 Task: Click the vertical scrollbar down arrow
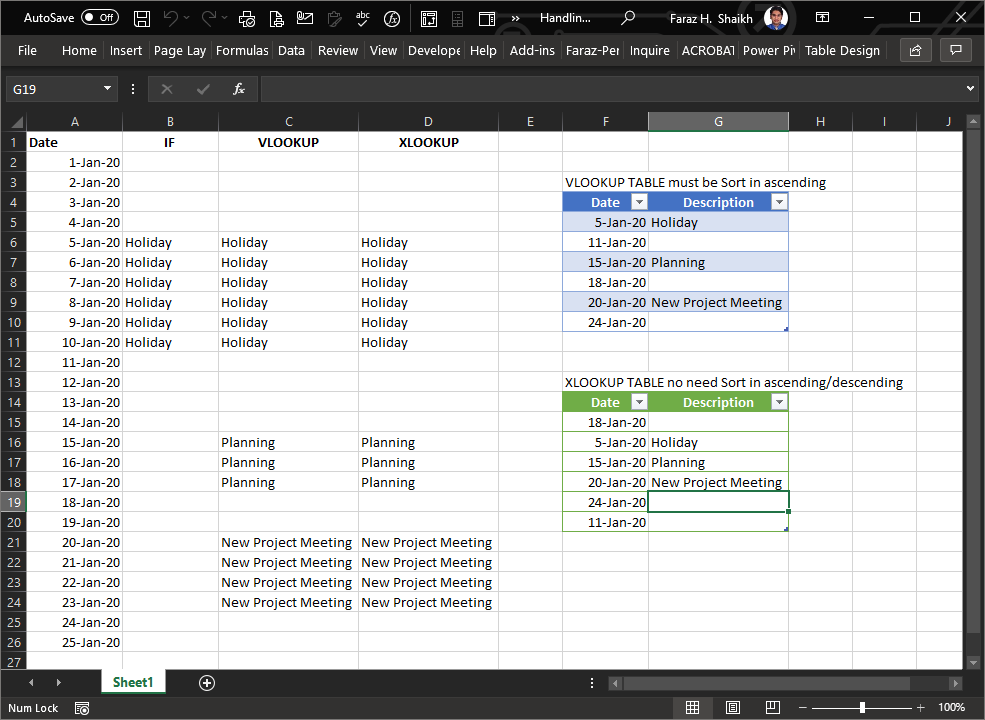click(973, 662)
